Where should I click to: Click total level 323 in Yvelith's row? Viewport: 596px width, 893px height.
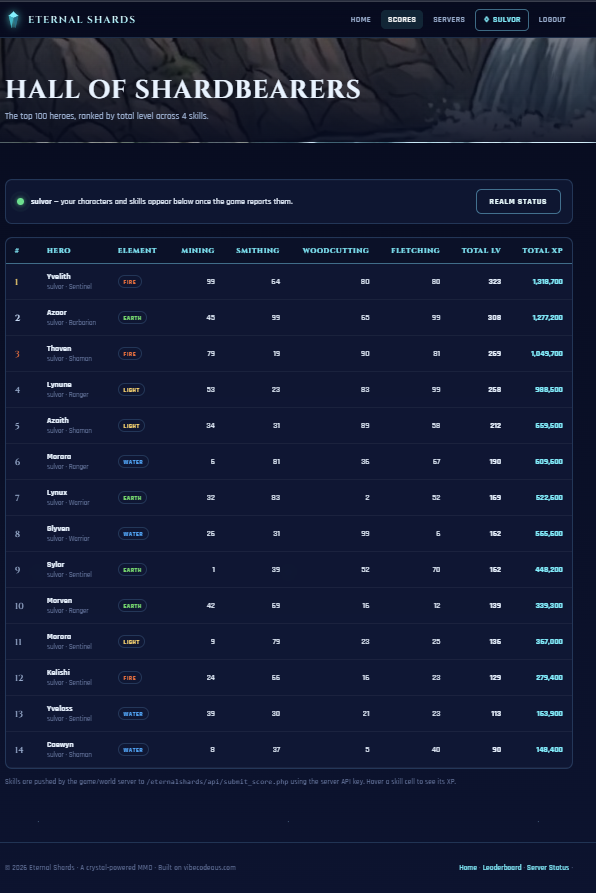[x=495, y=282]
